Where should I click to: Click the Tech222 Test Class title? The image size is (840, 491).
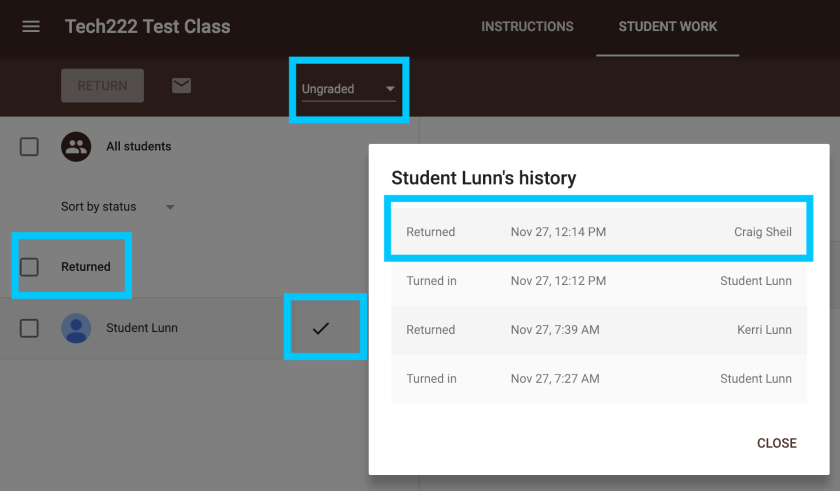click(147, 27)
